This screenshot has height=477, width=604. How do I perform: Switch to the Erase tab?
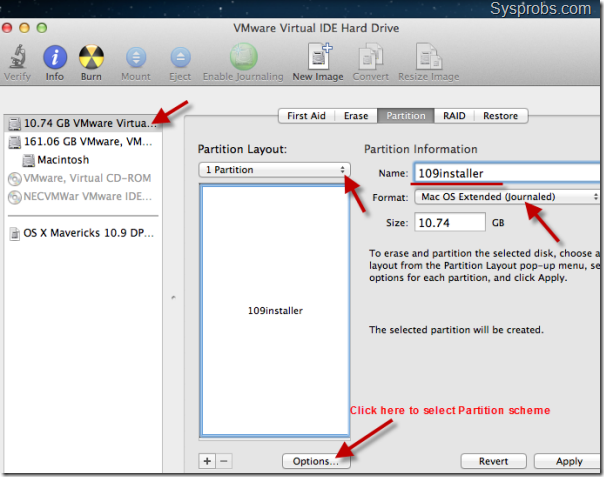pyautogui.click(x=356, y=116)
